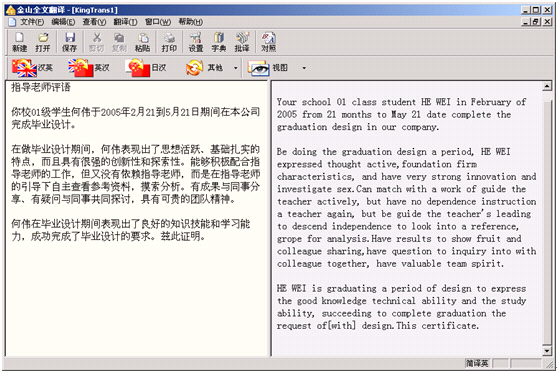Click the vertical scrollbar track of right pane
557x372 pixels.
(547, 220)
